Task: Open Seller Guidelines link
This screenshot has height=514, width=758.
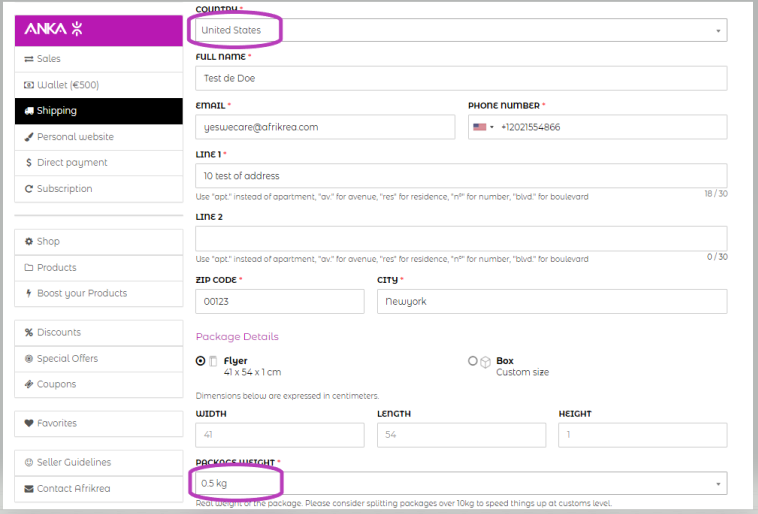Action: pyautogui.click(x=99, y=462)
